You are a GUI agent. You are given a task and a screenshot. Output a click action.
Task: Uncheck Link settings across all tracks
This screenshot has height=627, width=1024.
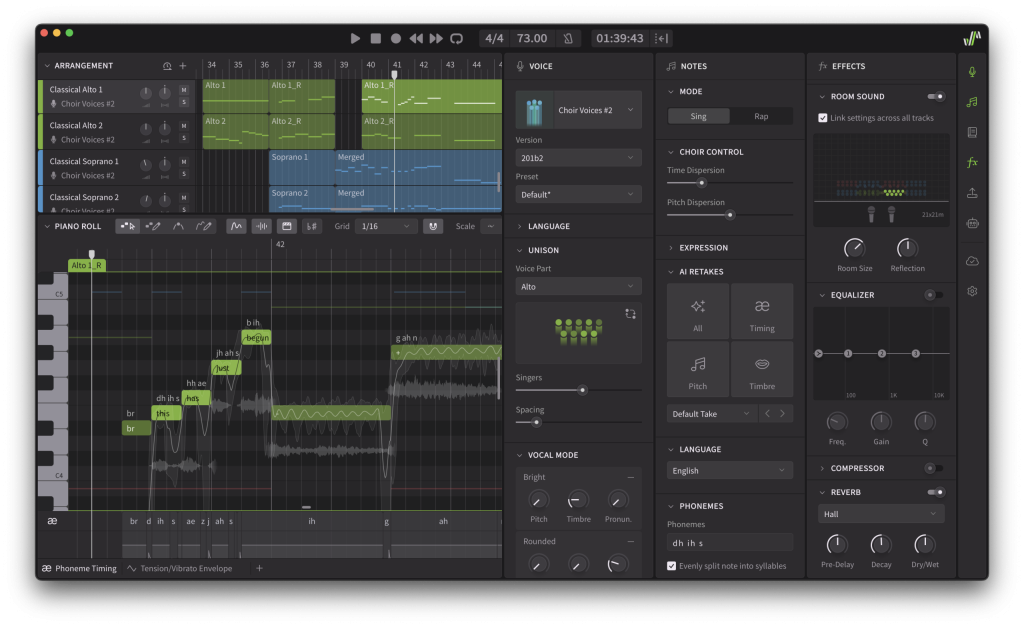(x=823, y=117)
